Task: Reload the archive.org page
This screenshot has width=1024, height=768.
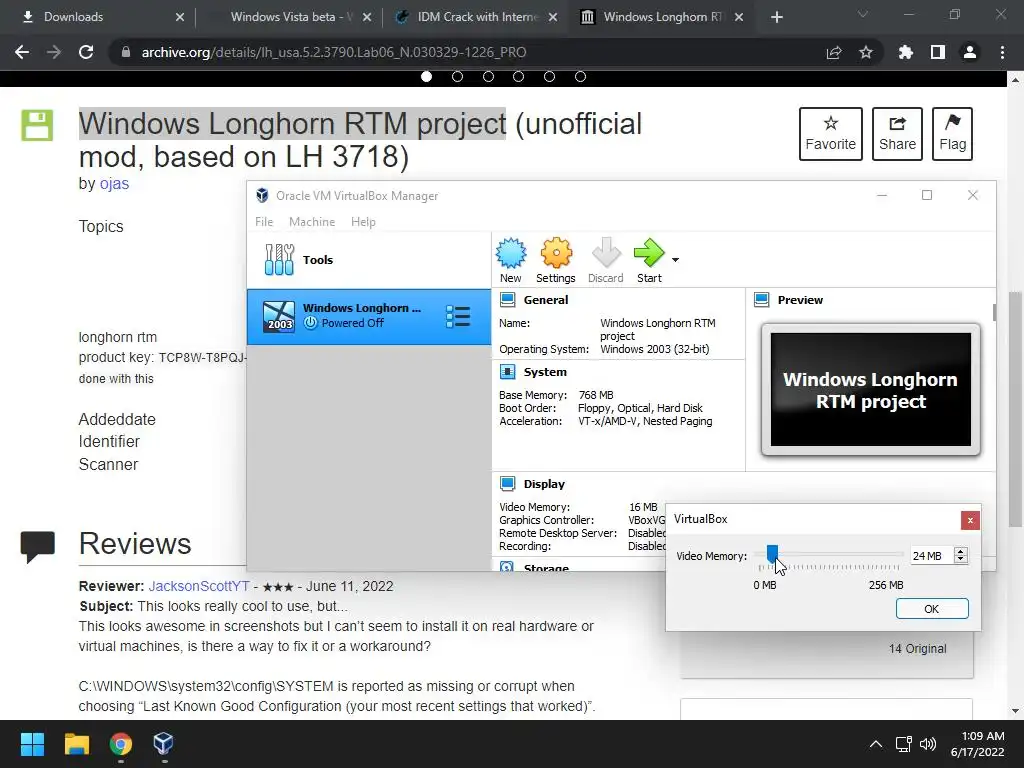Action: 86,52
